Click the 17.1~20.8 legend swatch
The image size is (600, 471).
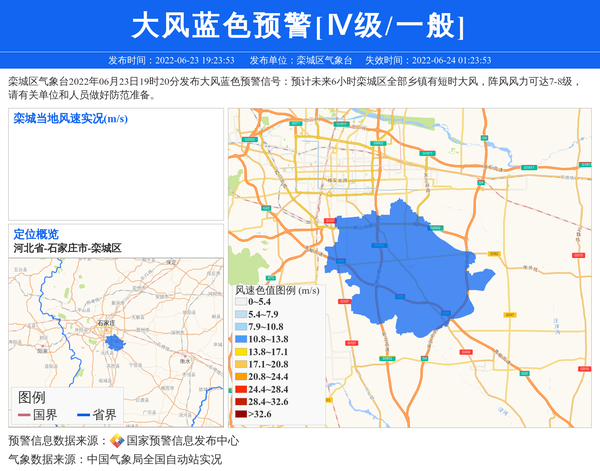pos(240,365)
